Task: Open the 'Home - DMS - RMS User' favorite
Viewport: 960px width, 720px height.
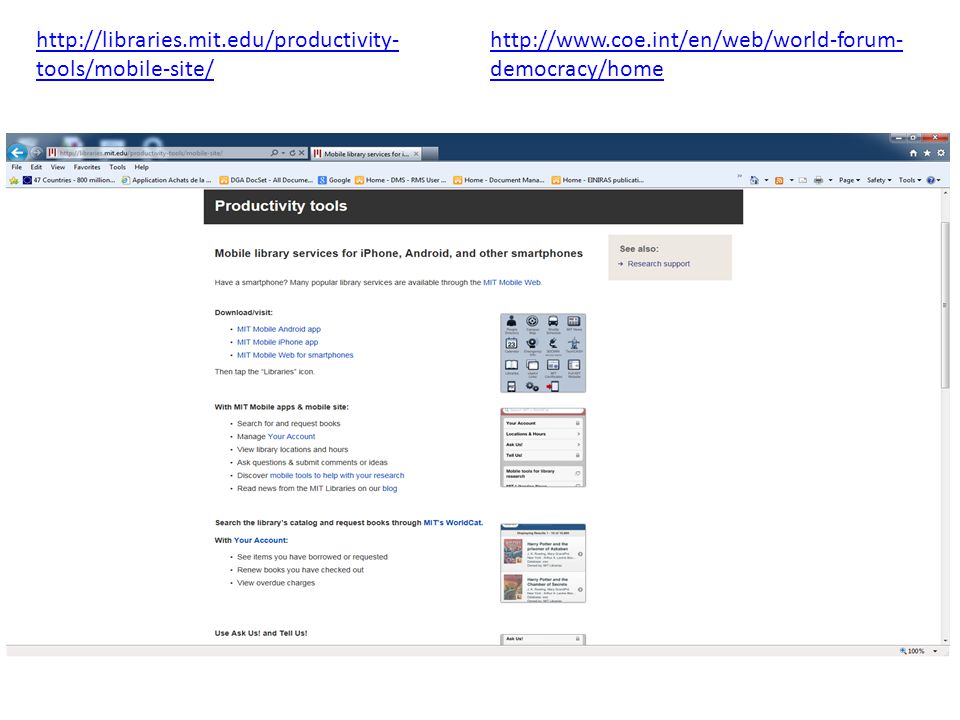Action: tap(401, 180)
